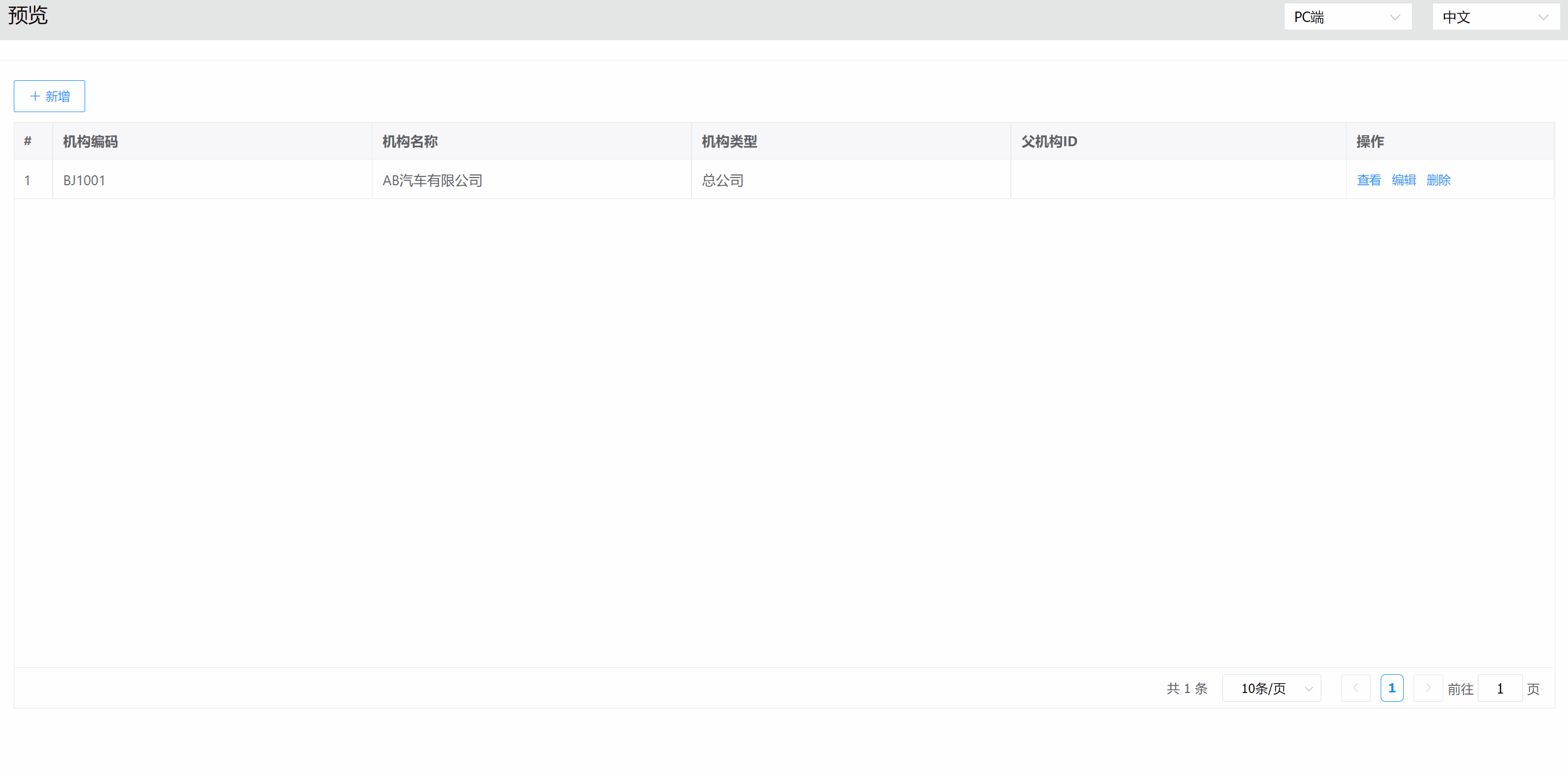Select the BJ1001 code cell
This screenshot has height=776, width=1568.
[x=85, y=180]
